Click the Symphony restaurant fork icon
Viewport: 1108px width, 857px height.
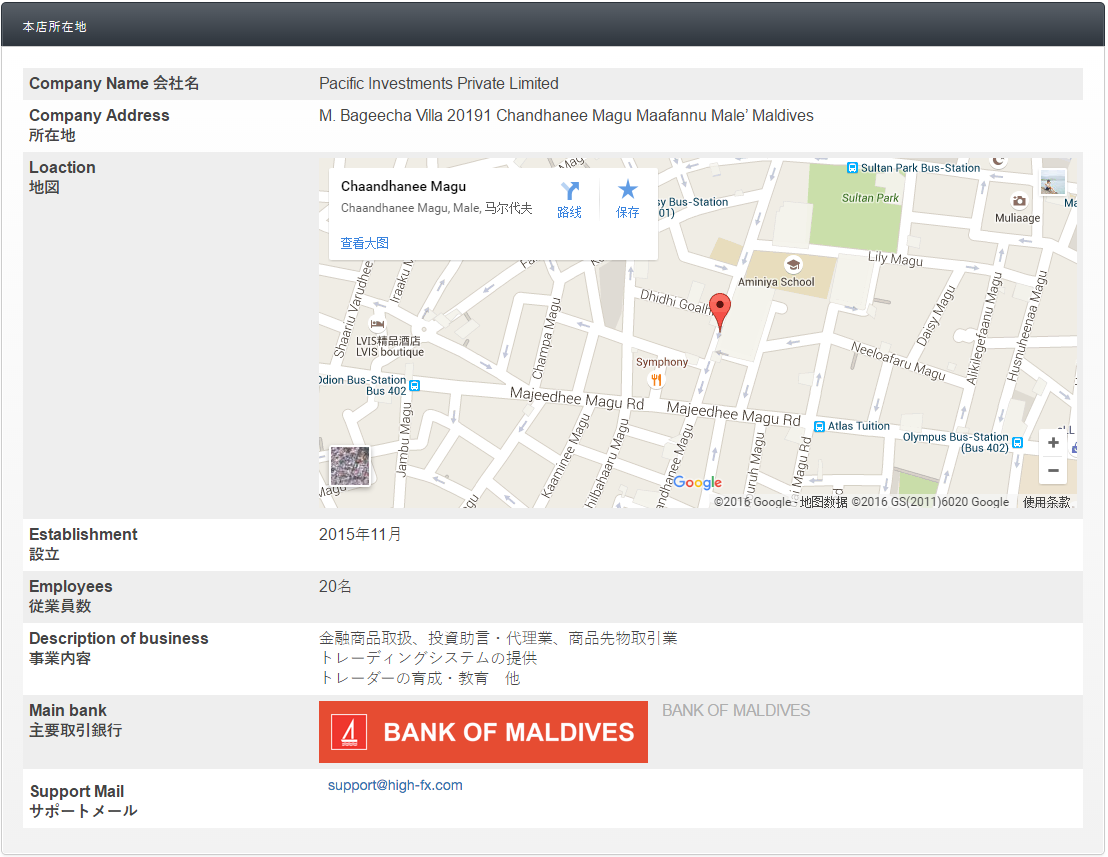click(x=656, y=379)
